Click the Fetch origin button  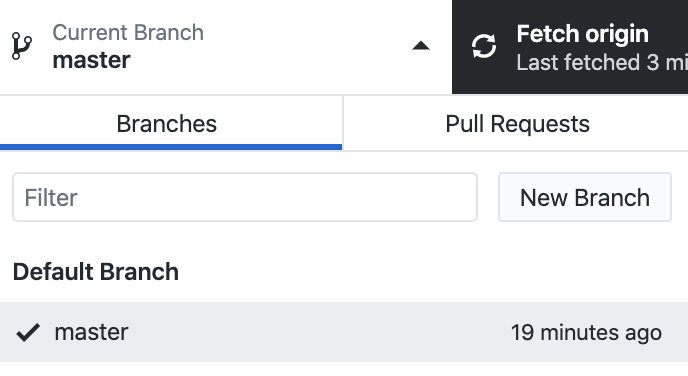click(x=570, y=47)
